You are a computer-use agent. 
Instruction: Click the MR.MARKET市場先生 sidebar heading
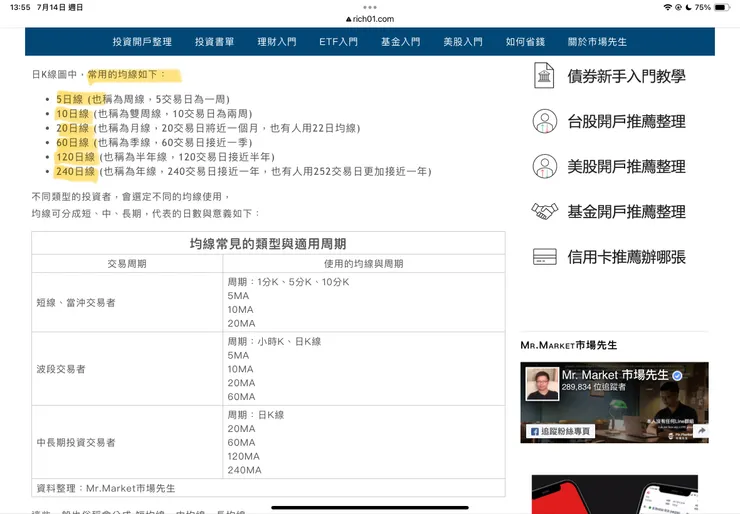click(x=569, y=345)
